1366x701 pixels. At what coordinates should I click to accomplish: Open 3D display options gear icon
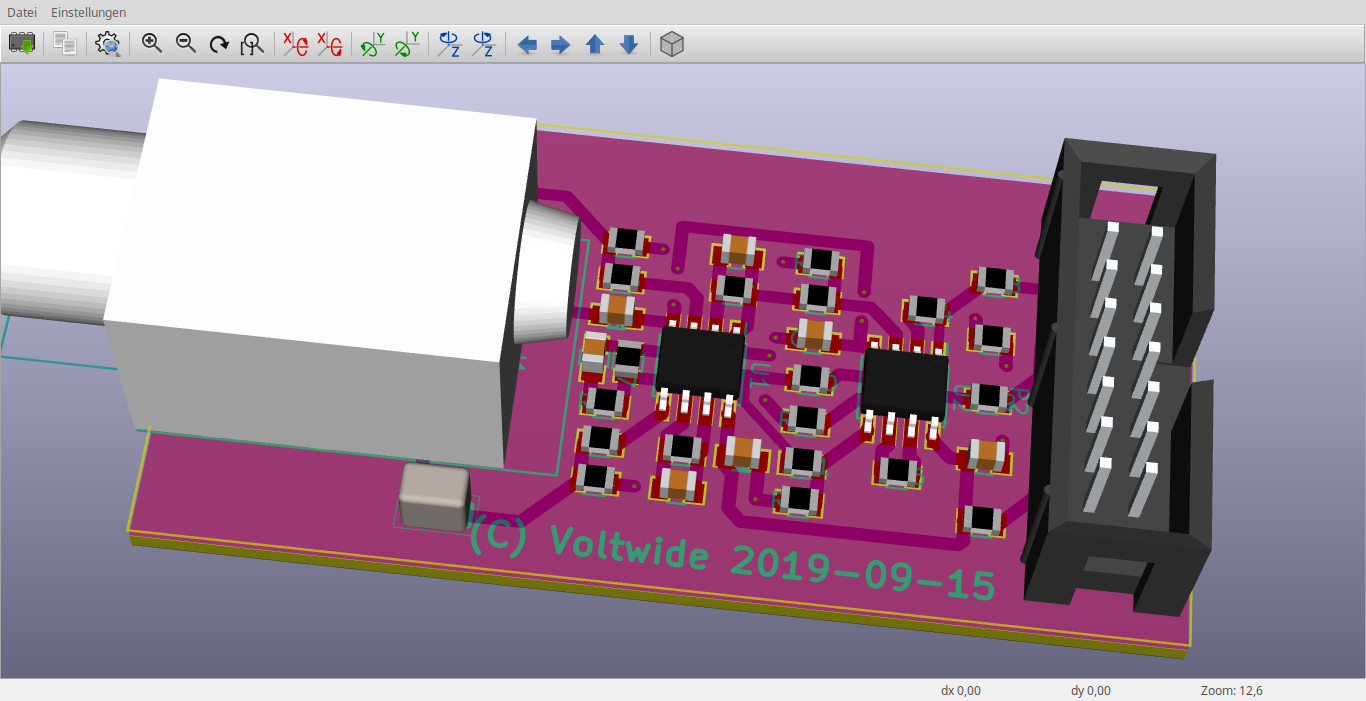(108, 44)
